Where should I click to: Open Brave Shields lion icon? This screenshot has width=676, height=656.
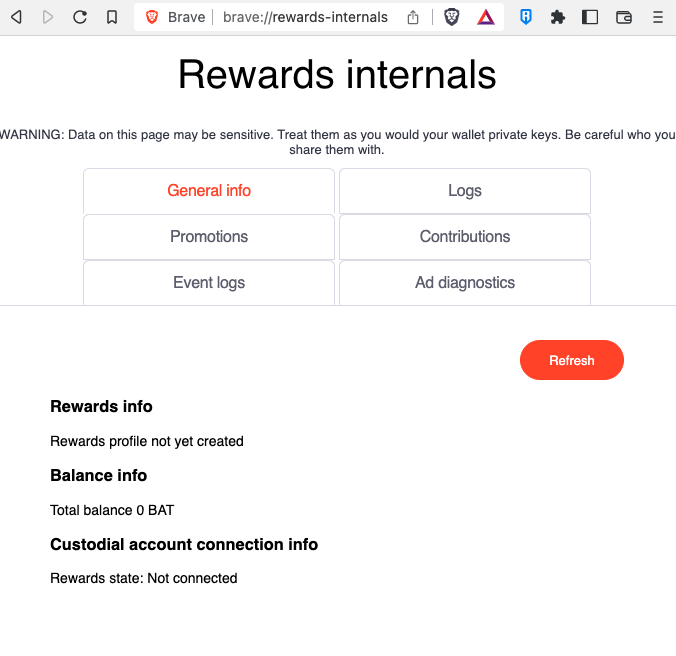452,17
